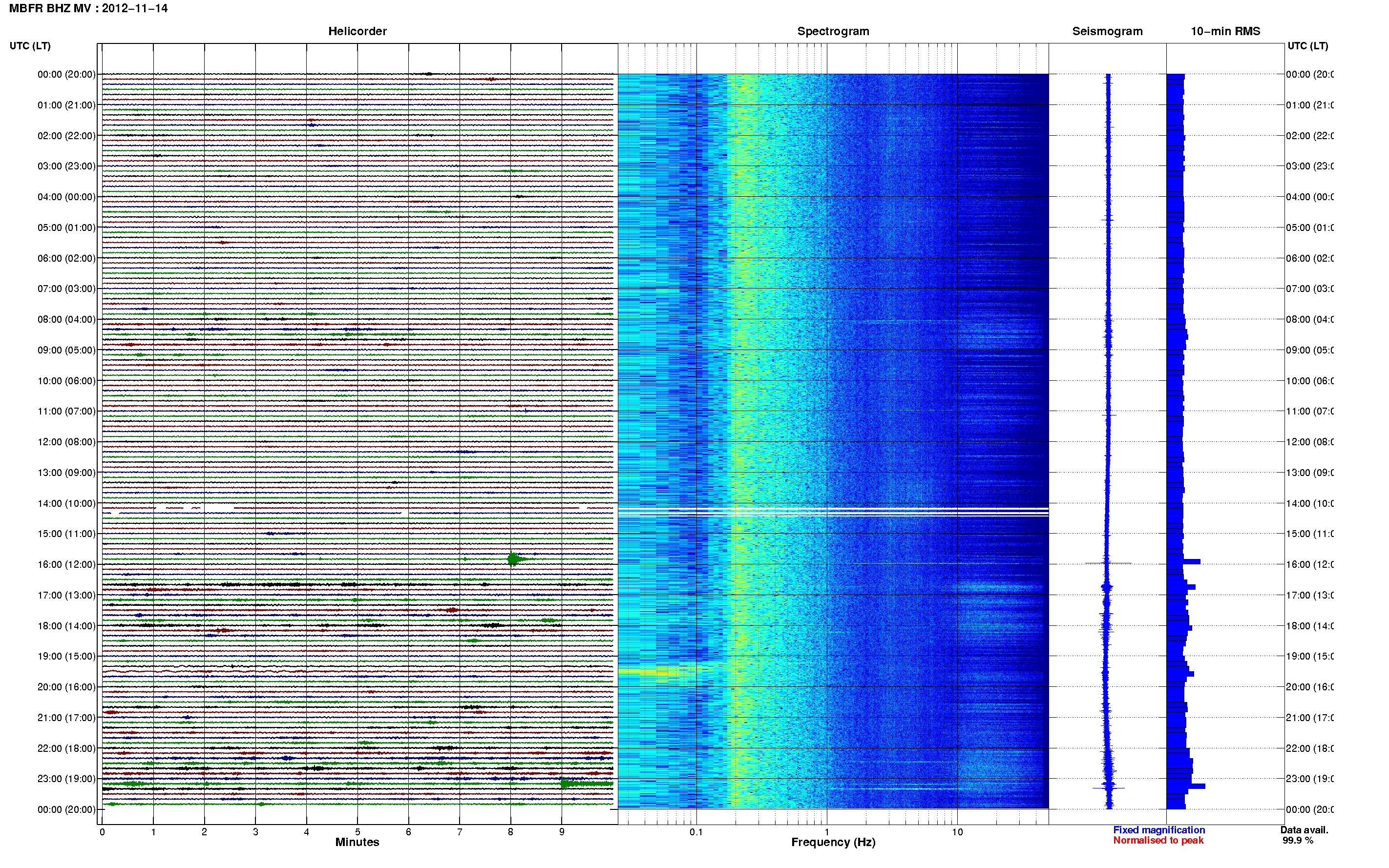Click the title 'MBFR BHZ MV : 2012-11-14'
Image resolution: width=1389 pixels, height=868 pixels.
click(x=88, y=8)
